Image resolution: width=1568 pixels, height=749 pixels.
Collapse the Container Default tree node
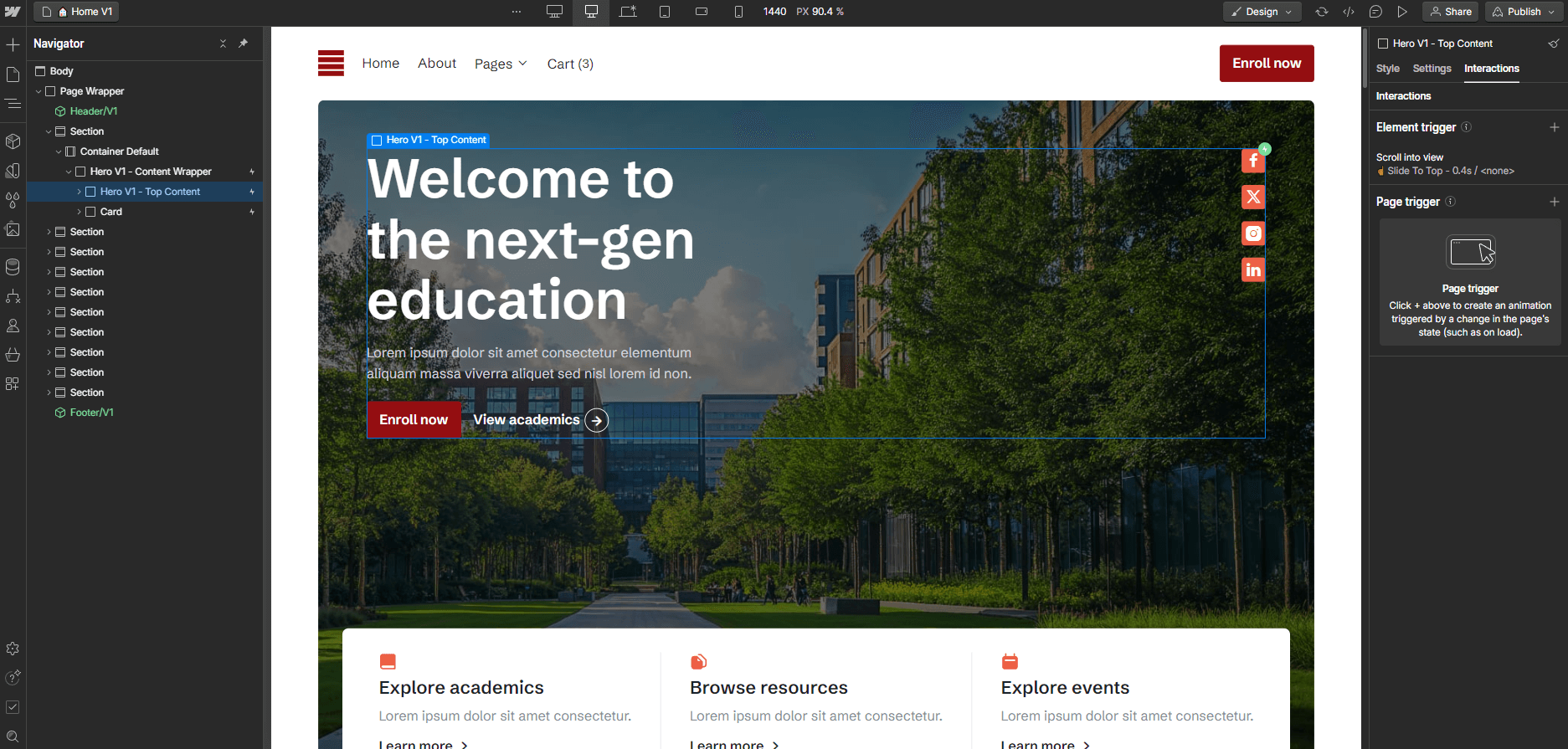tap(59, 151)
